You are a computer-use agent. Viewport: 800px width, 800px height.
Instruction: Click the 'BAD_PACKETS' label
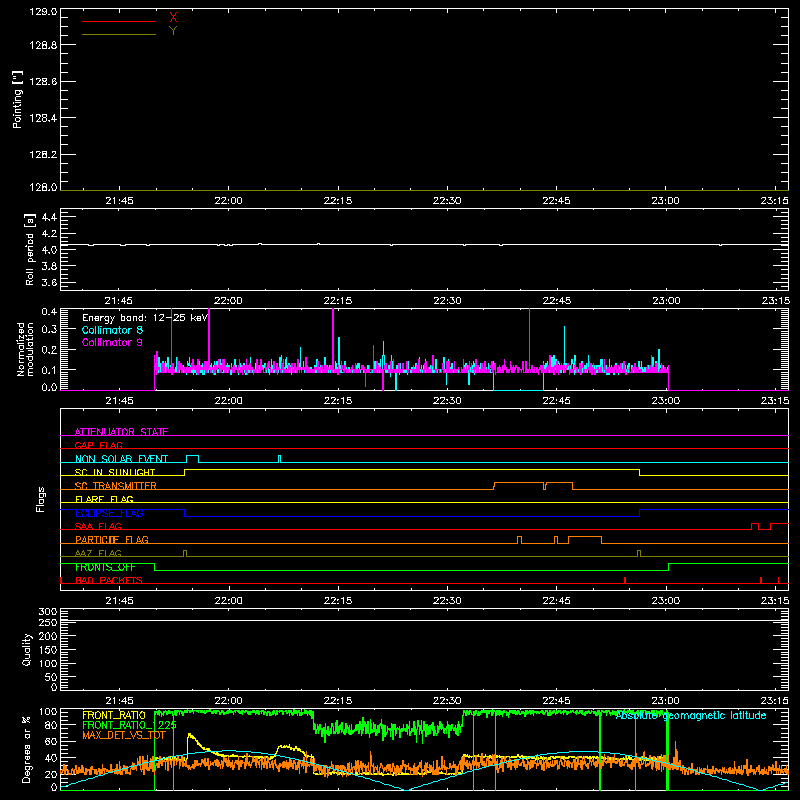coord(109,580)
